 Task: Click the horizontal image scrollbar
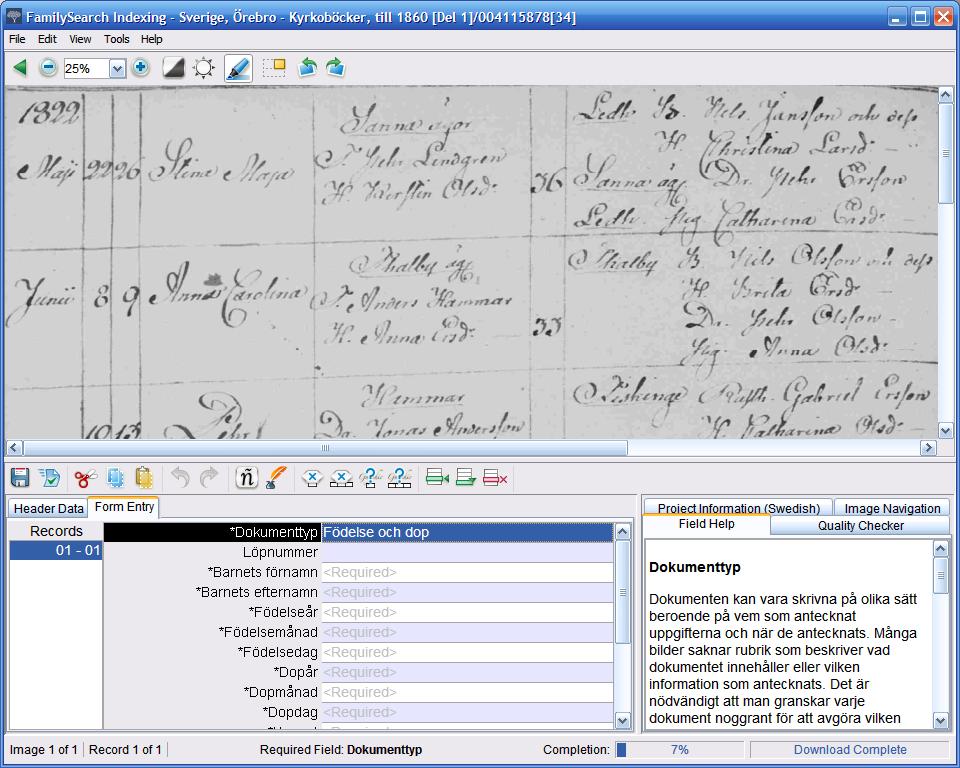[325, 448]
